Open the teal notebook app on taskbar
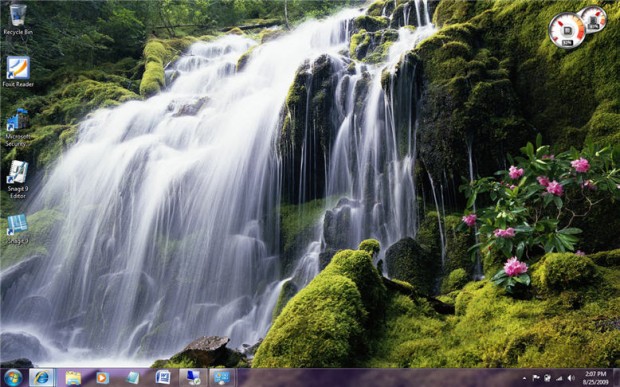Screen dimensions: 620x387 pyautogui.click(x=132, y=378)
